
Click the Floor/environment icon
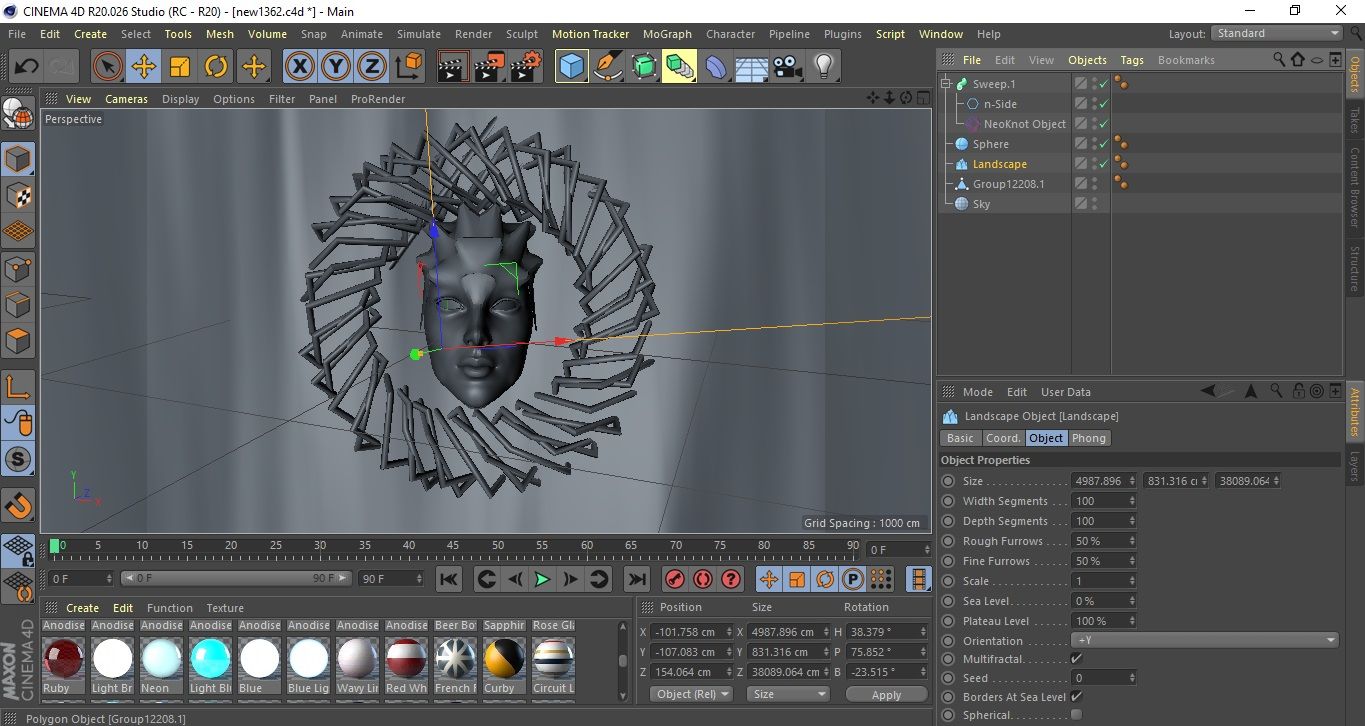[751, 67]
